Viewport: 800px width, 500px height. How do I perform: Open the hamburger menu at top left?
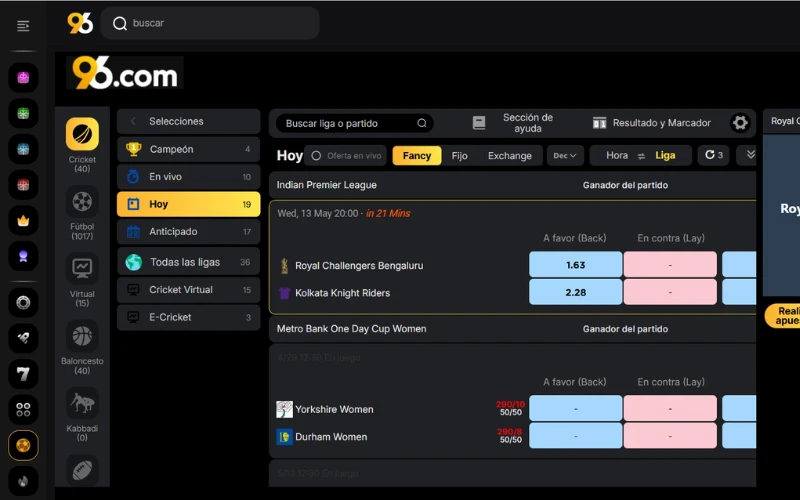(23, 26)
